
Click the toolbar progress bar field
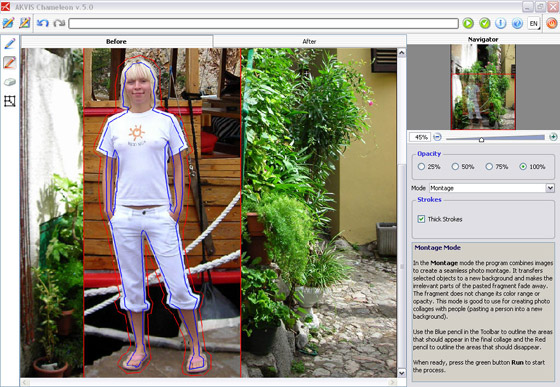[x=264, y=24]
